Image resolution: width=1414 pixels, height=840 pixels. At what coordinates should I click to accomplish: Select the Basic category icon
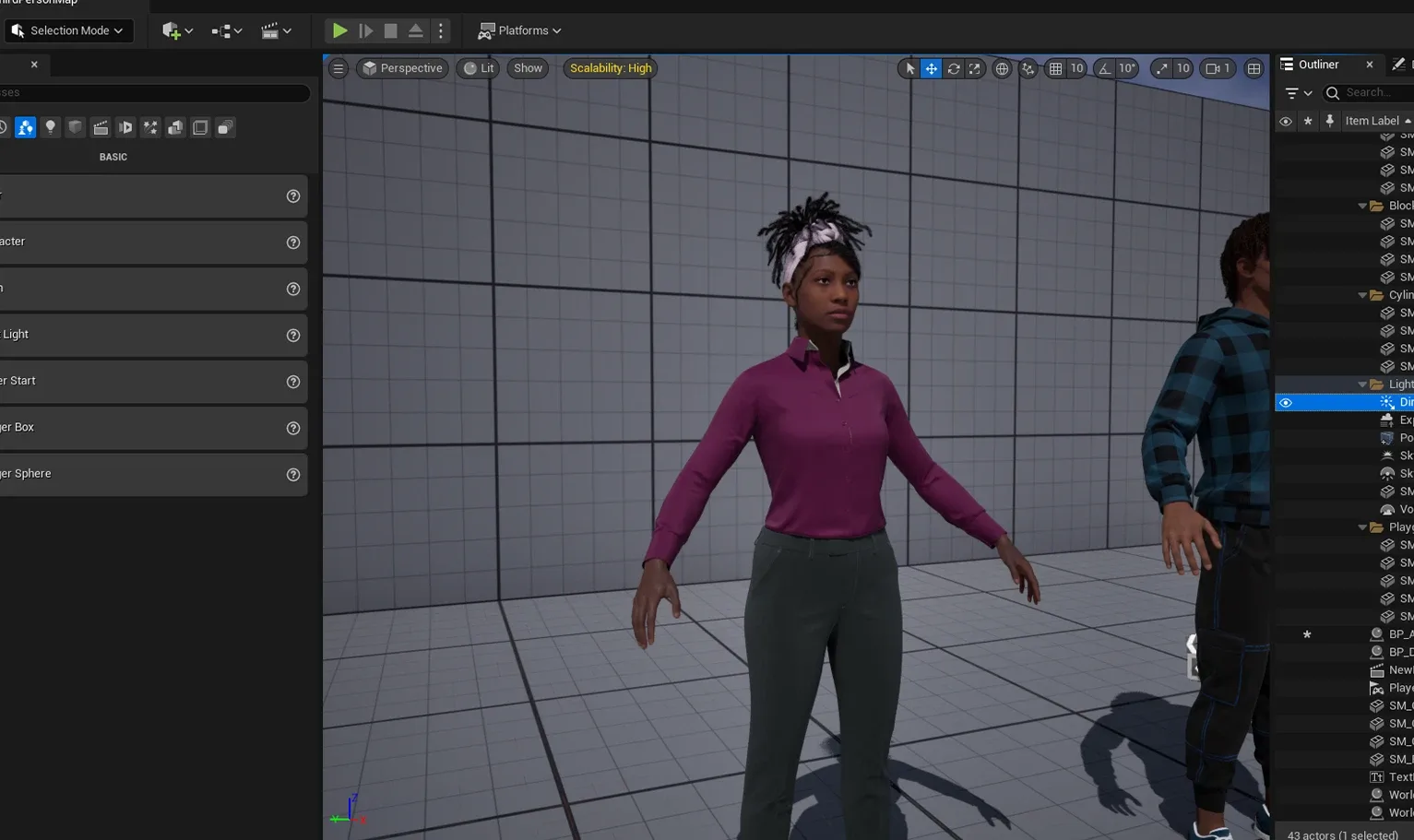point(25,127)
